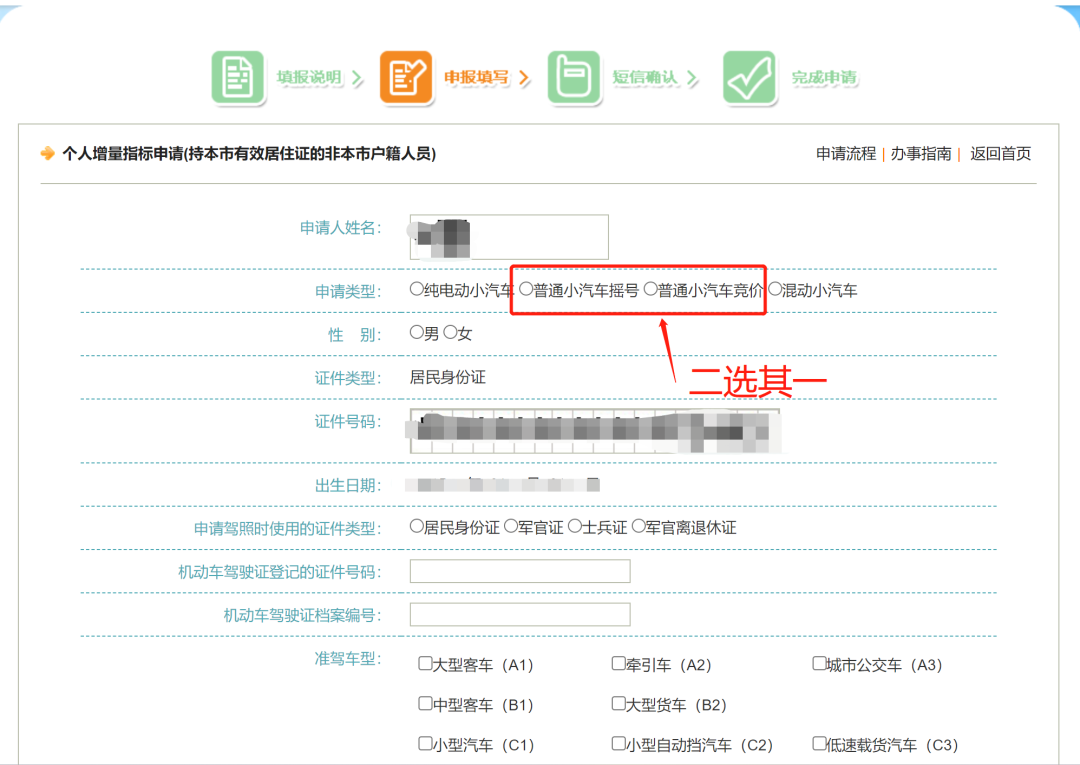Choose 居民身份证 for license application ID
Viewport: 1080px width, 765px height.
[417, 526]
